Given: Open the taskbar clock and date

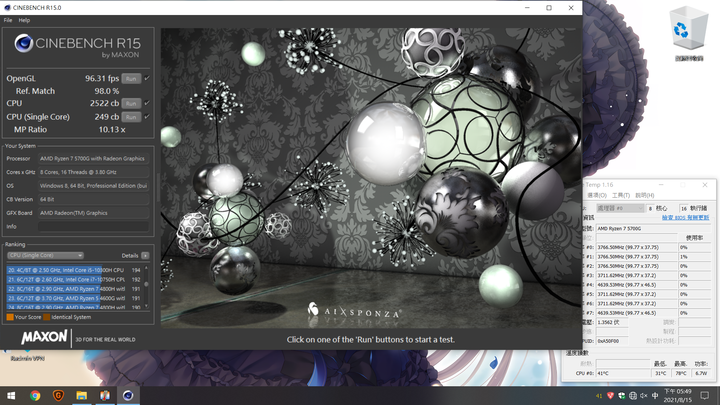Looking at the screenshot, I should [x=678, y=396].
